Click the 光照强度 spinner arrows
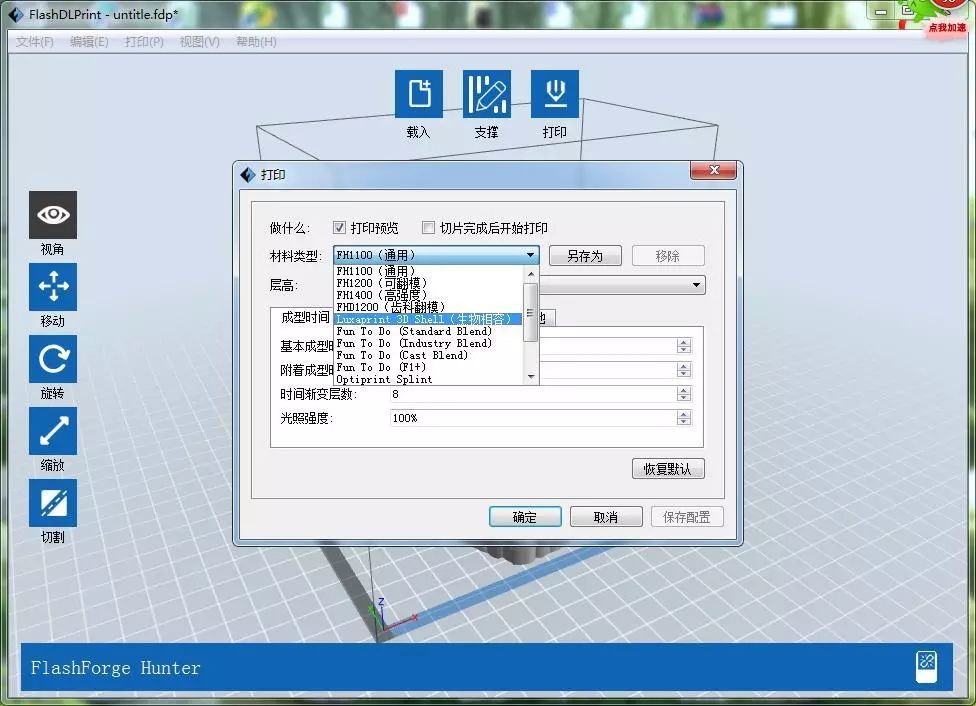Screen dimensions: 976x706 (683, 418)
